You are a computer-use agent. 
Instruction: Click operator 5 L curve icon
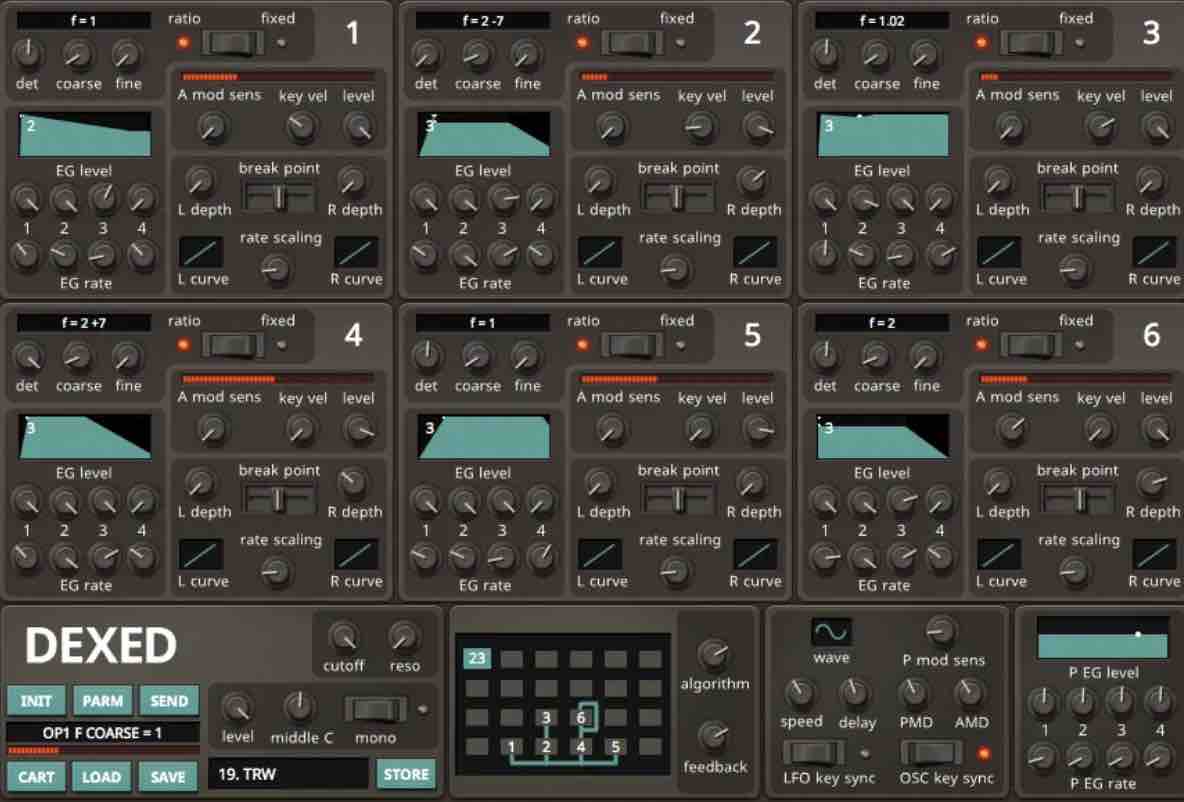point(600,554)
